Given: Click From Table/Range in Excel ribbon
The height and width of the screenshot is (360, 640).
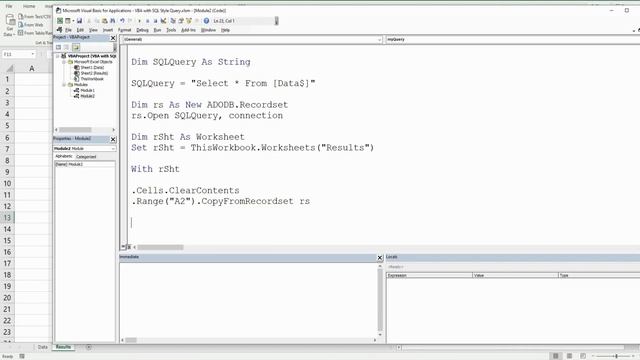Looking at the screenshot, I should pyautogui.click(x=35, y=33).
